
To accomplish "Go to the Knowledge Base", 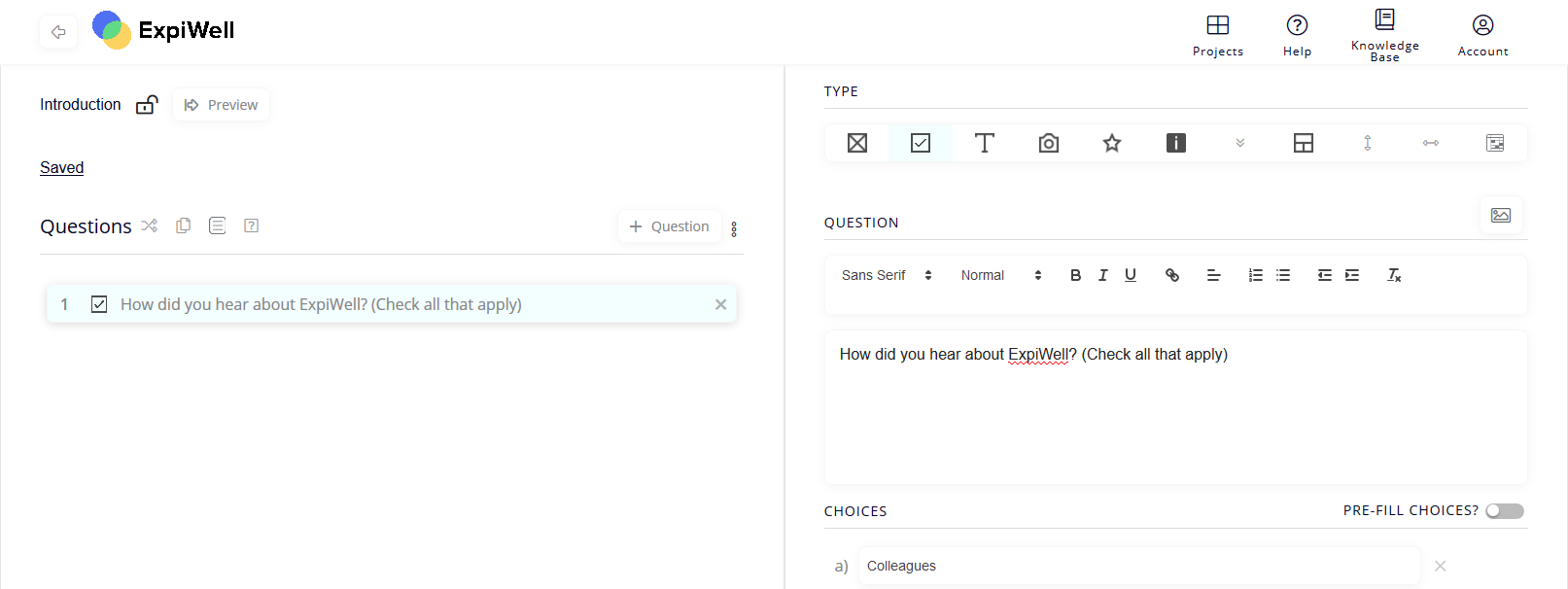I will 1384,35.
